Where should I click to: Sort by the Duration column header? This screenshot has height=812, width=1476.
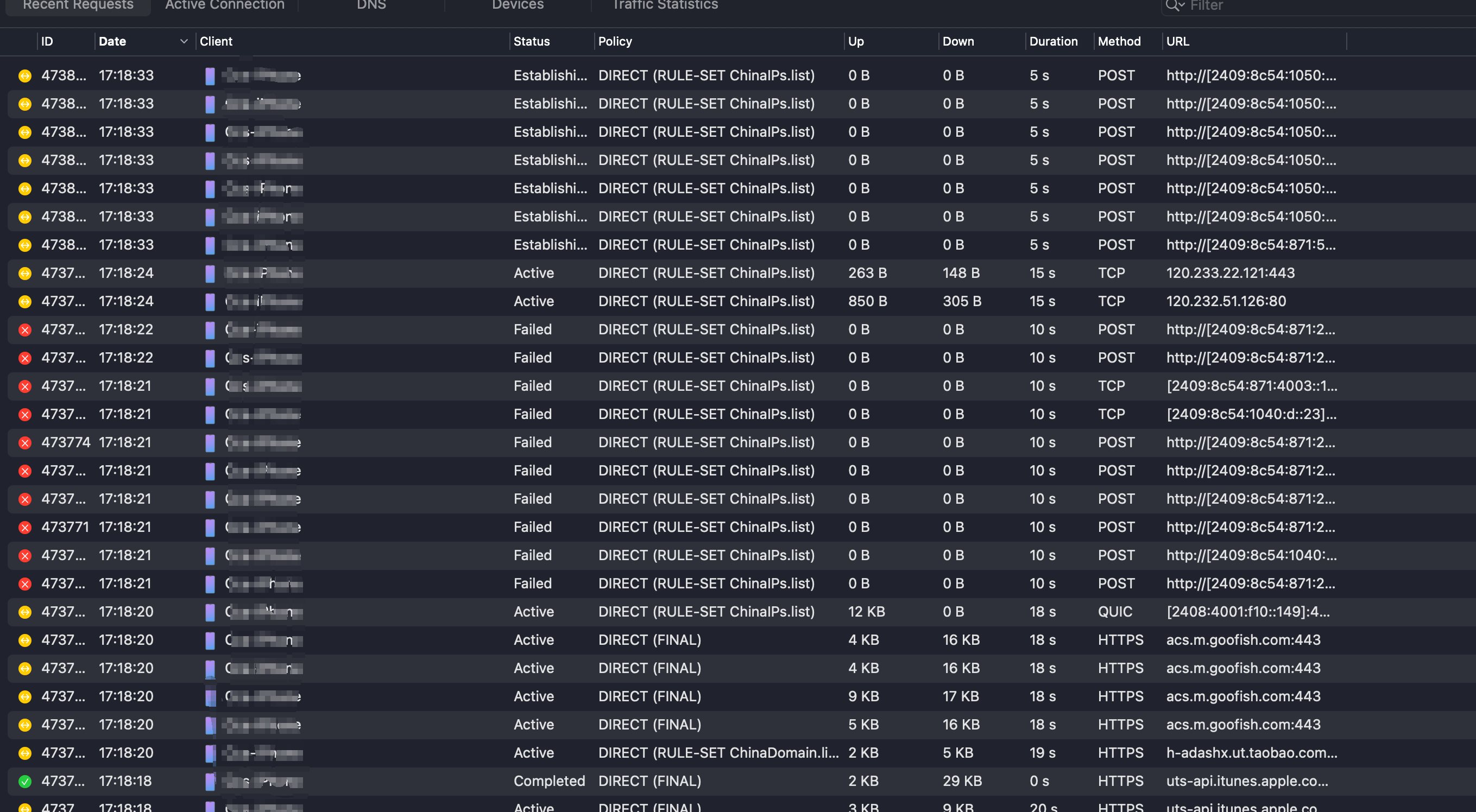(1053, 41)
